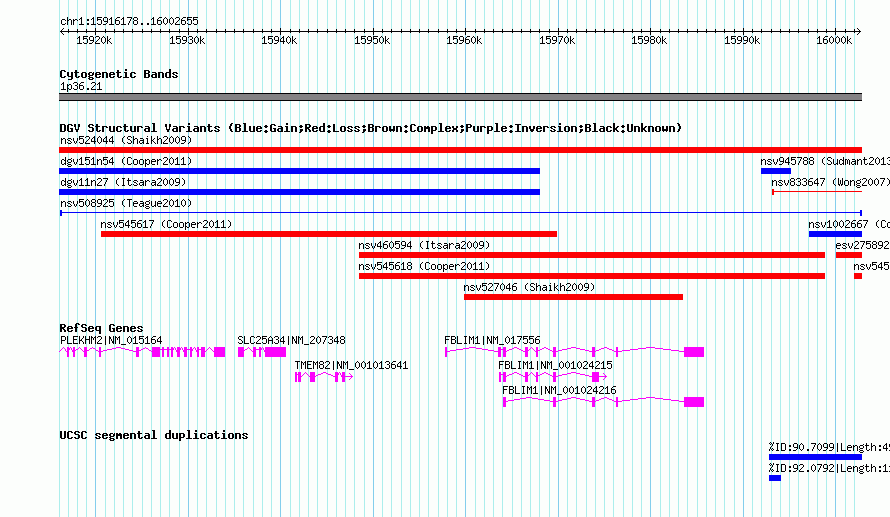
Task: Click the thin nsv833647 (Wong2007) red line
Action: [817, 192]
